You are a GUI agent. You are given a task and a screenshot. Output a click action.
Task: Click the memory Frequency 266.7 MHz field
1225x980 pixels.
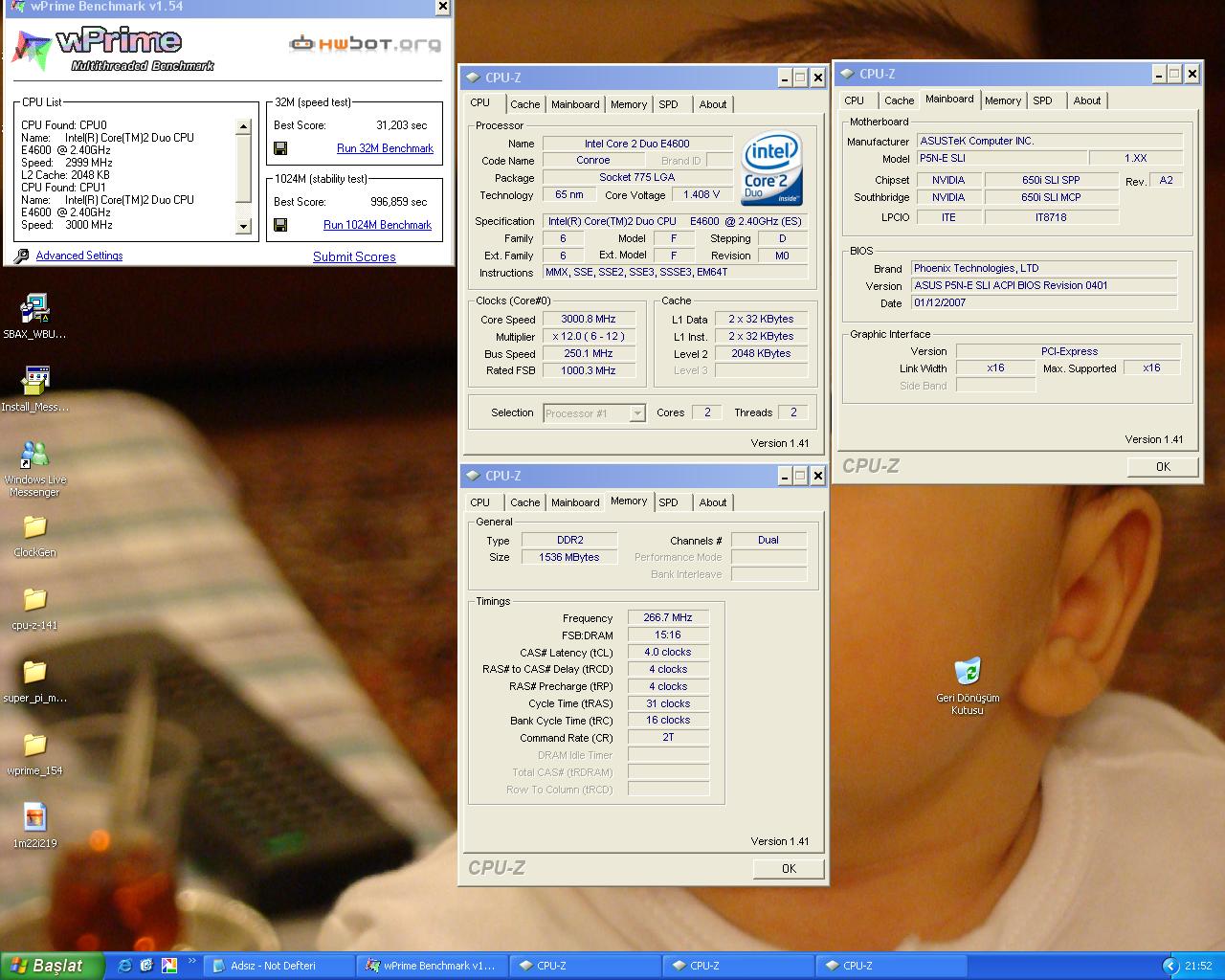(x=668, y=617)
